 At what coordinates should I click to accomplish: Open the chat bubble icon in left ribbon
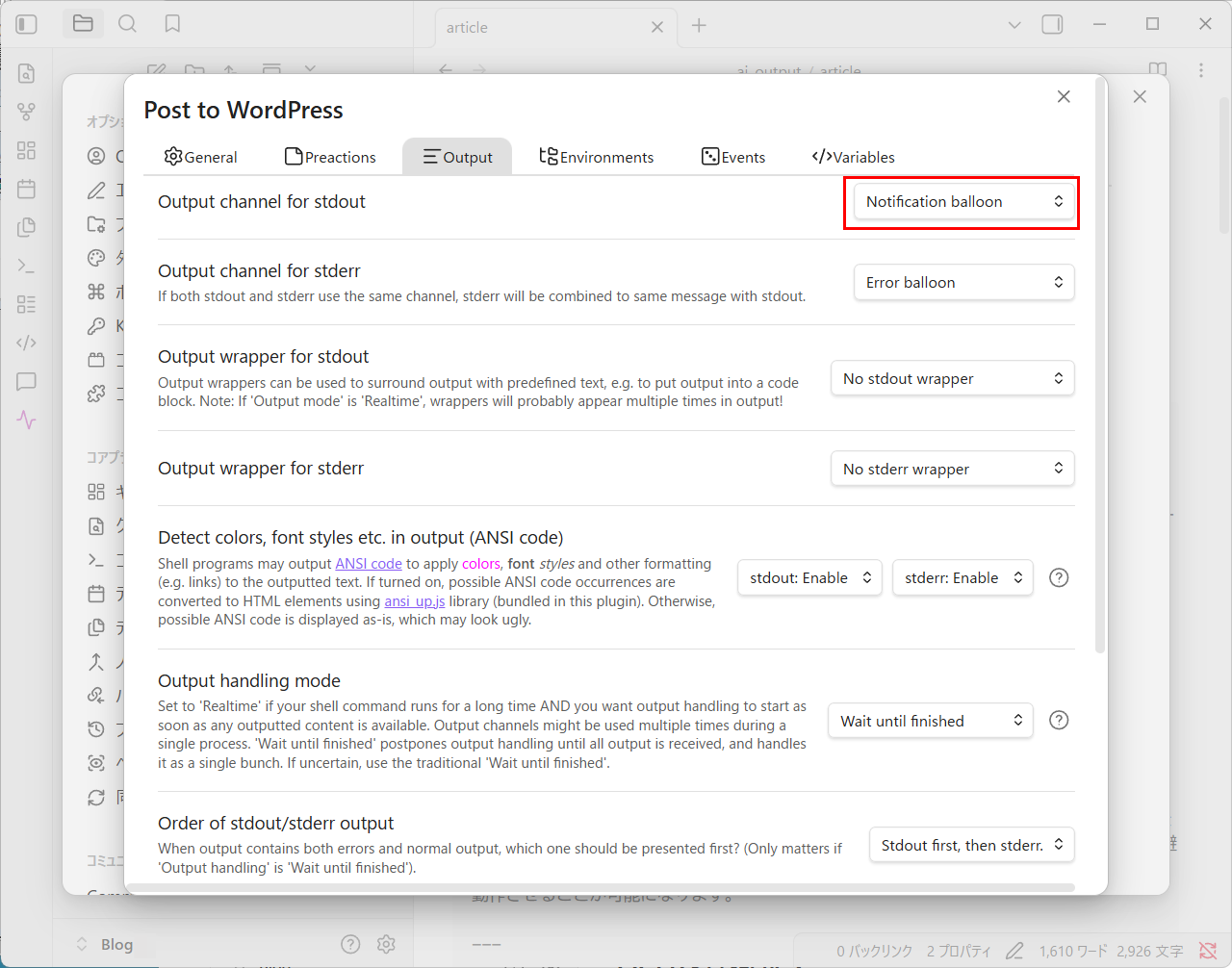click(27, 381)
